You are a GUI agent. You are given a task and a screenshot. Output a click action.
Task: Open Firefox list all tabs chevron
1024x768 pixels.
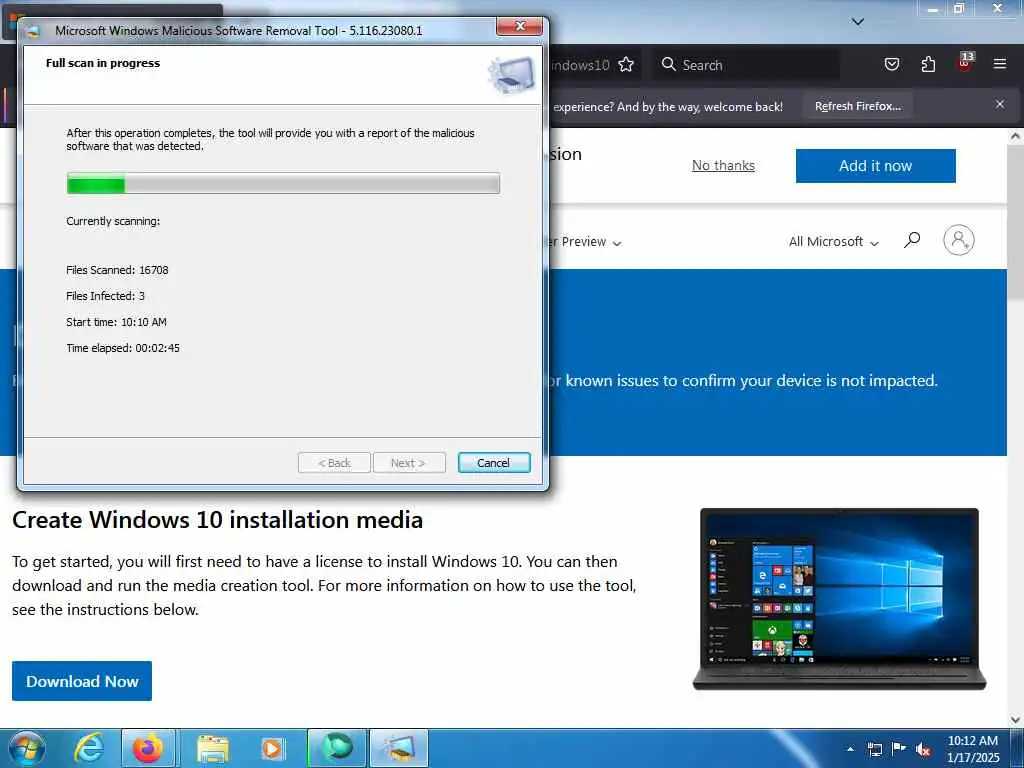[x=858, y=22]
